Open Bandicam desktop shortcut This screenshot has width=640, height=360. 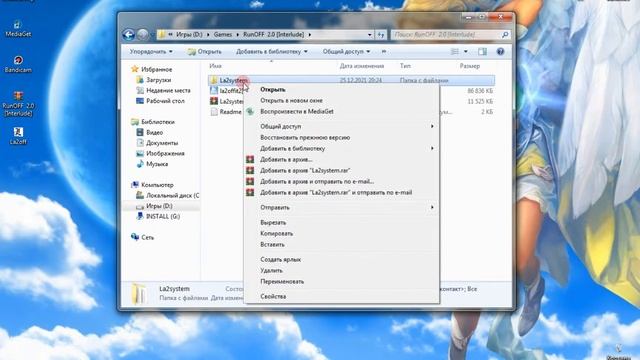[x=18, y=64]
